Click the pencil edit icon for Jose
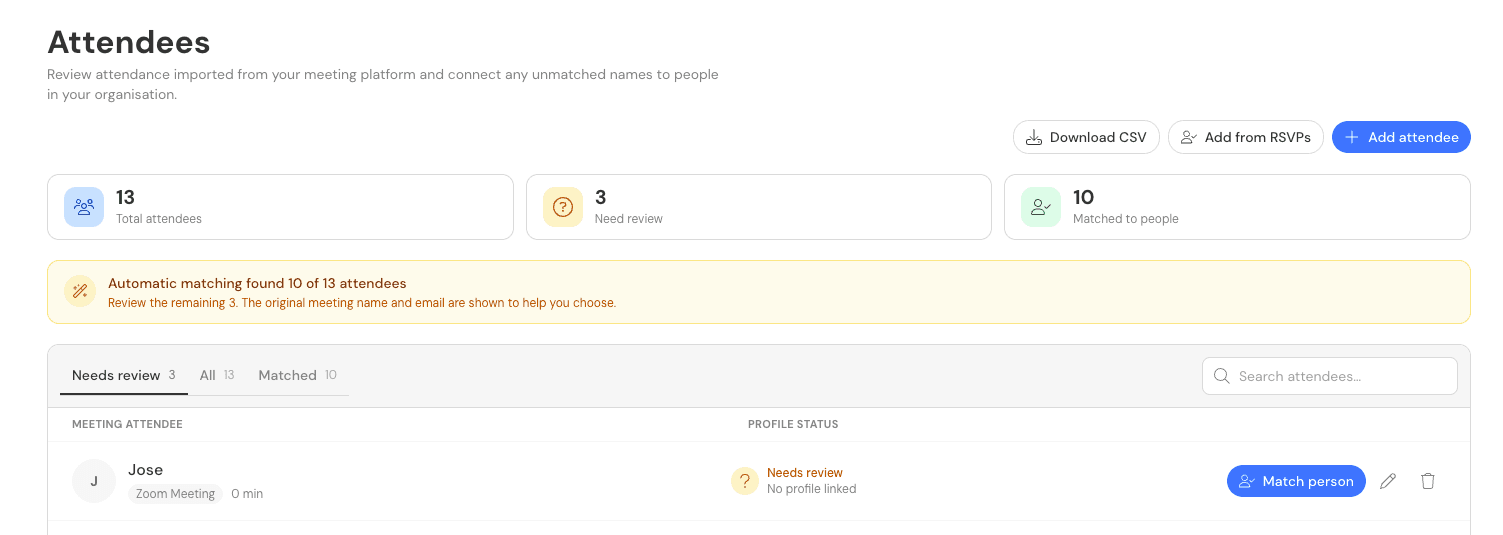Screen dimensions: 1503x535 [x=1388, y=481]
